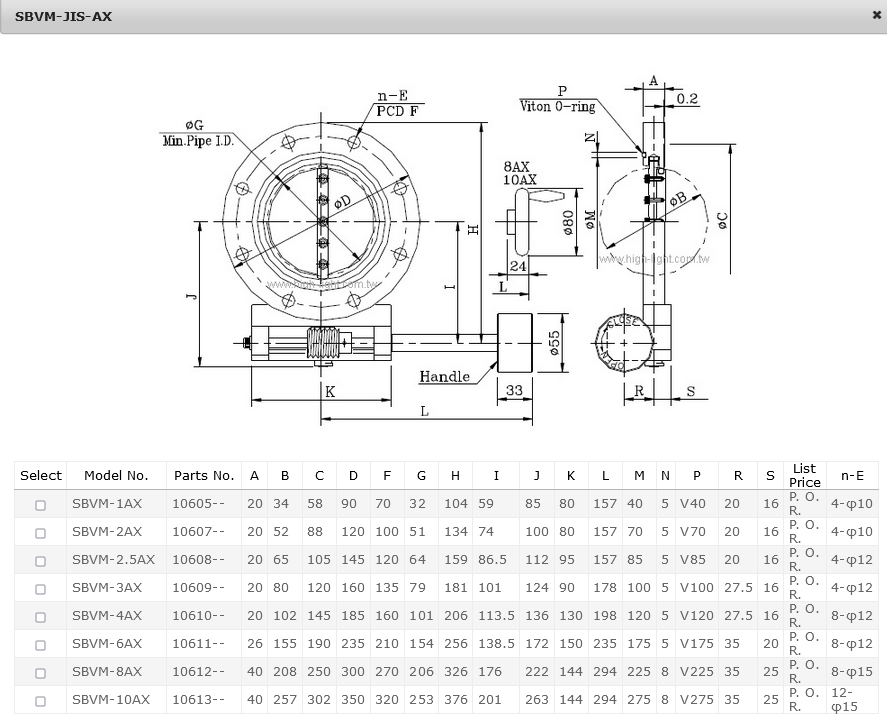Viewport: 887px width, 721px height.
Task: Close the SBVM-JIS-AX dialog
Action: click(876, 15)
